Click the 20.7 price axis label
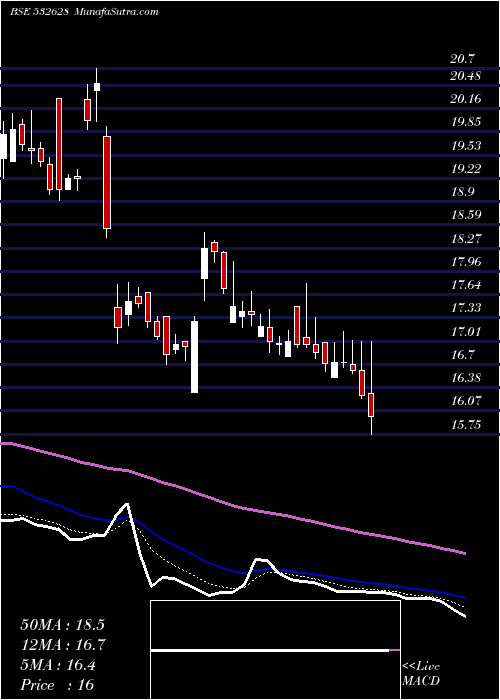Screen dimensions: 500x700 coord(463,59)
